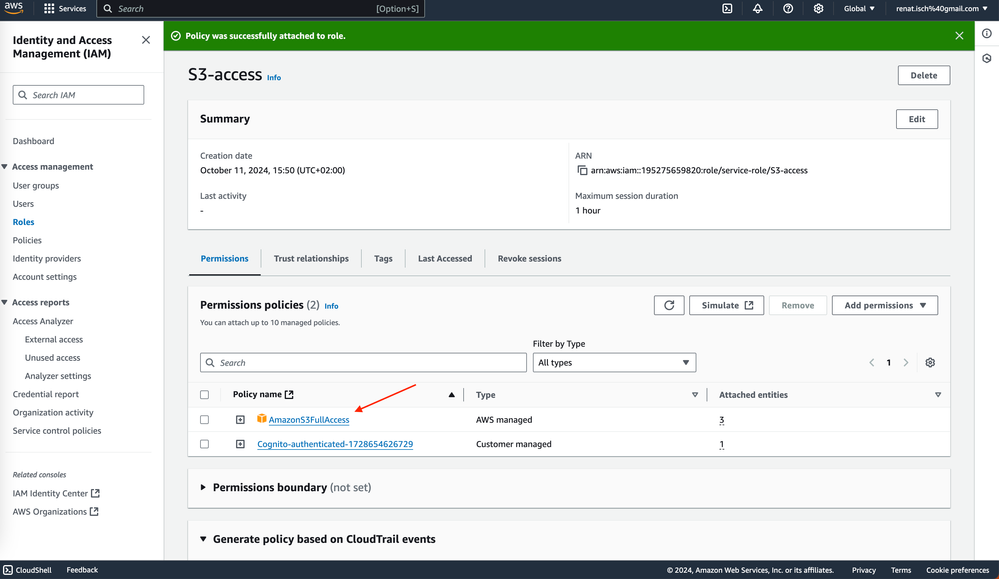The image size is (999, 579).
Task: Sort the Type column
Action: (x=695, y=395)
